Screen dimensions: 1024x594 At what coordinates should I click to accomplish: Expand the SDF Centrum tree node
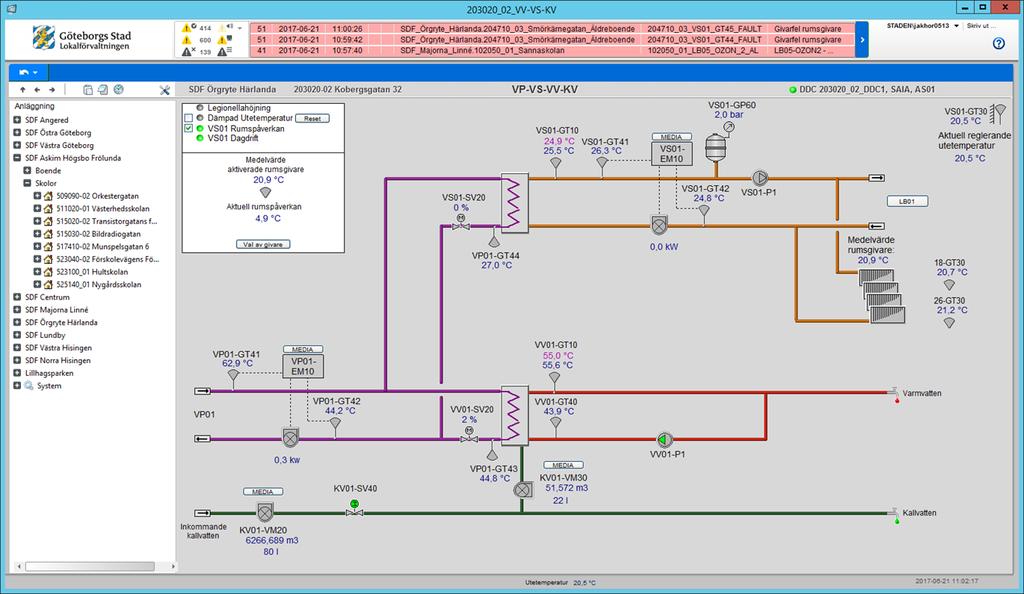pos(17,297)
